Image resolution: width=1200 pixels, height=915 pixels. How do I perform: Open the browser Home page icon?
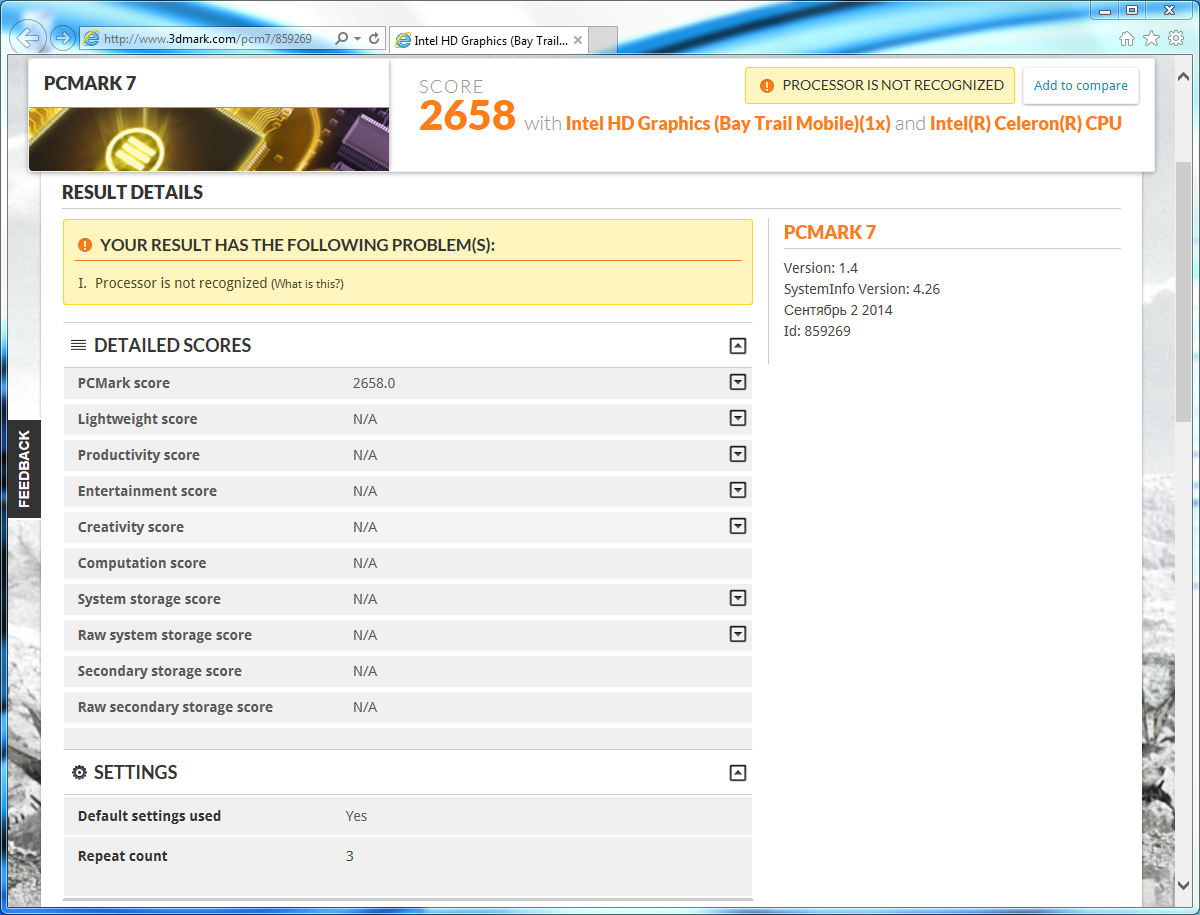1127,38
